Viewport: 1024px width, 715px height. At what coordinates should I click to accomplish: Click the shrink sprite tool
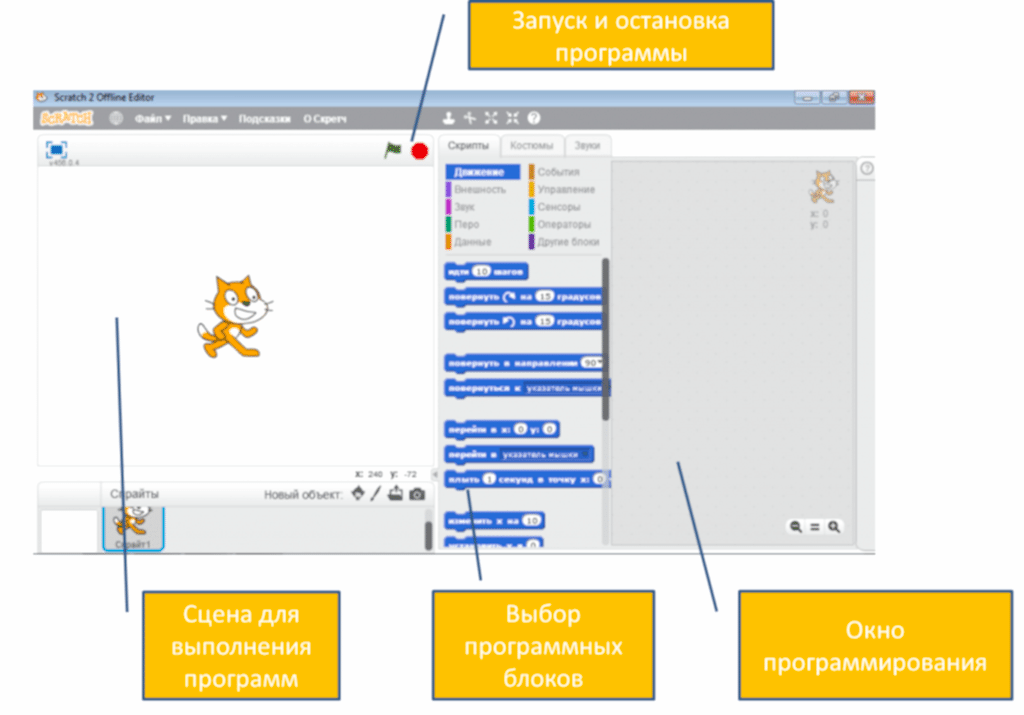pos(511,117)
